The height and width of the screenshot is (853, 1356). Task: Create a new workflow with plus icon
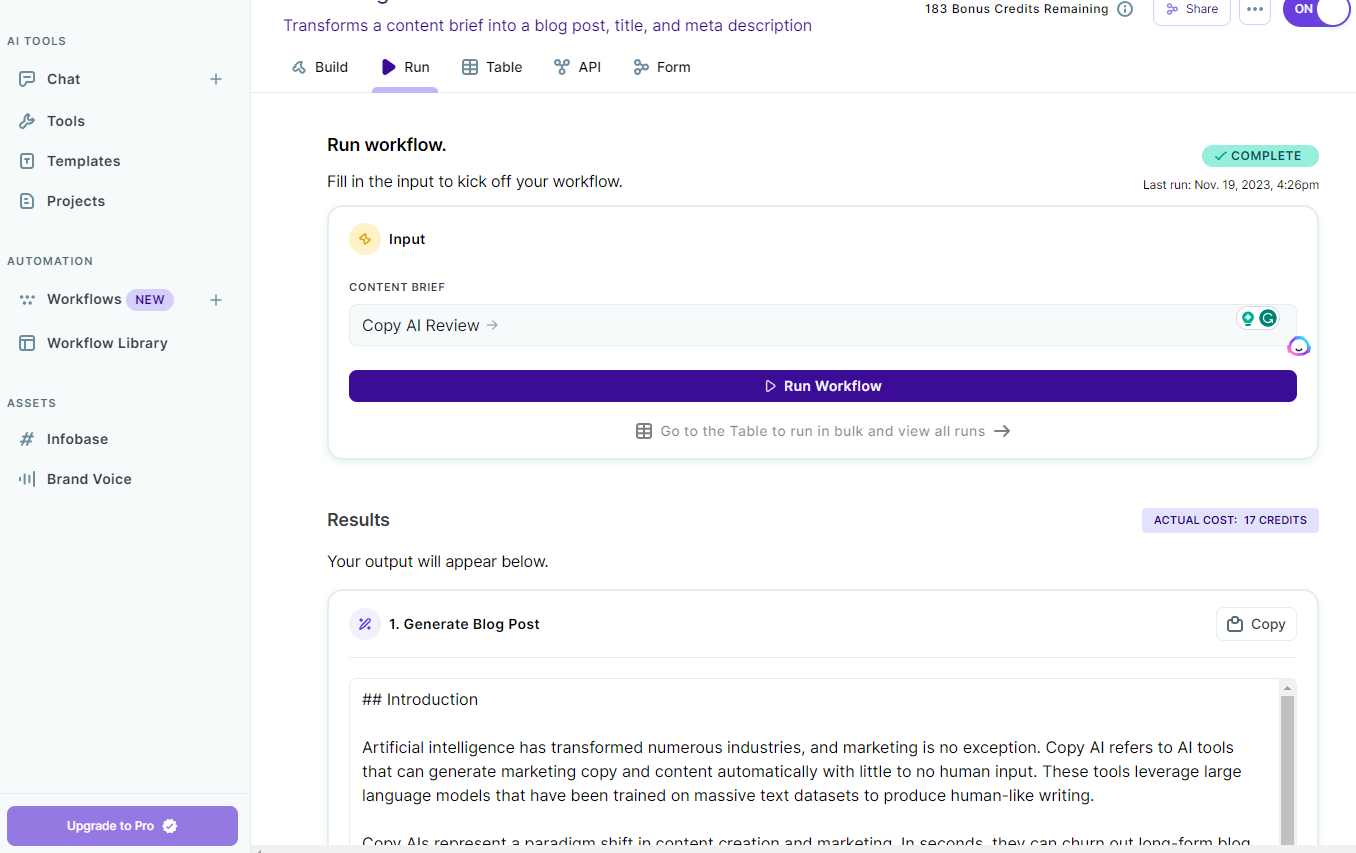click(216, 300)
